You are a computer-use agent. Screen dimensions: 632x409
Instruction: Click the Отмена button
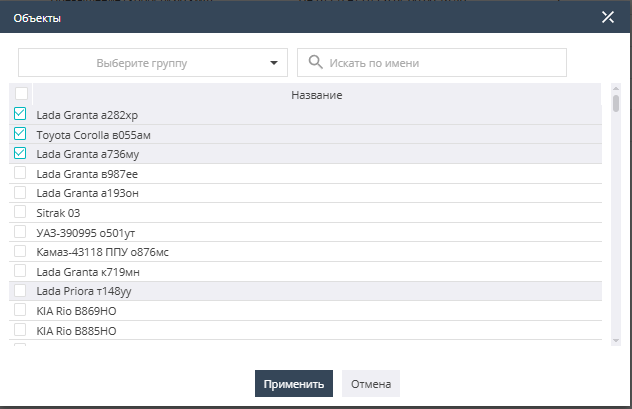[x=371, y=384]
